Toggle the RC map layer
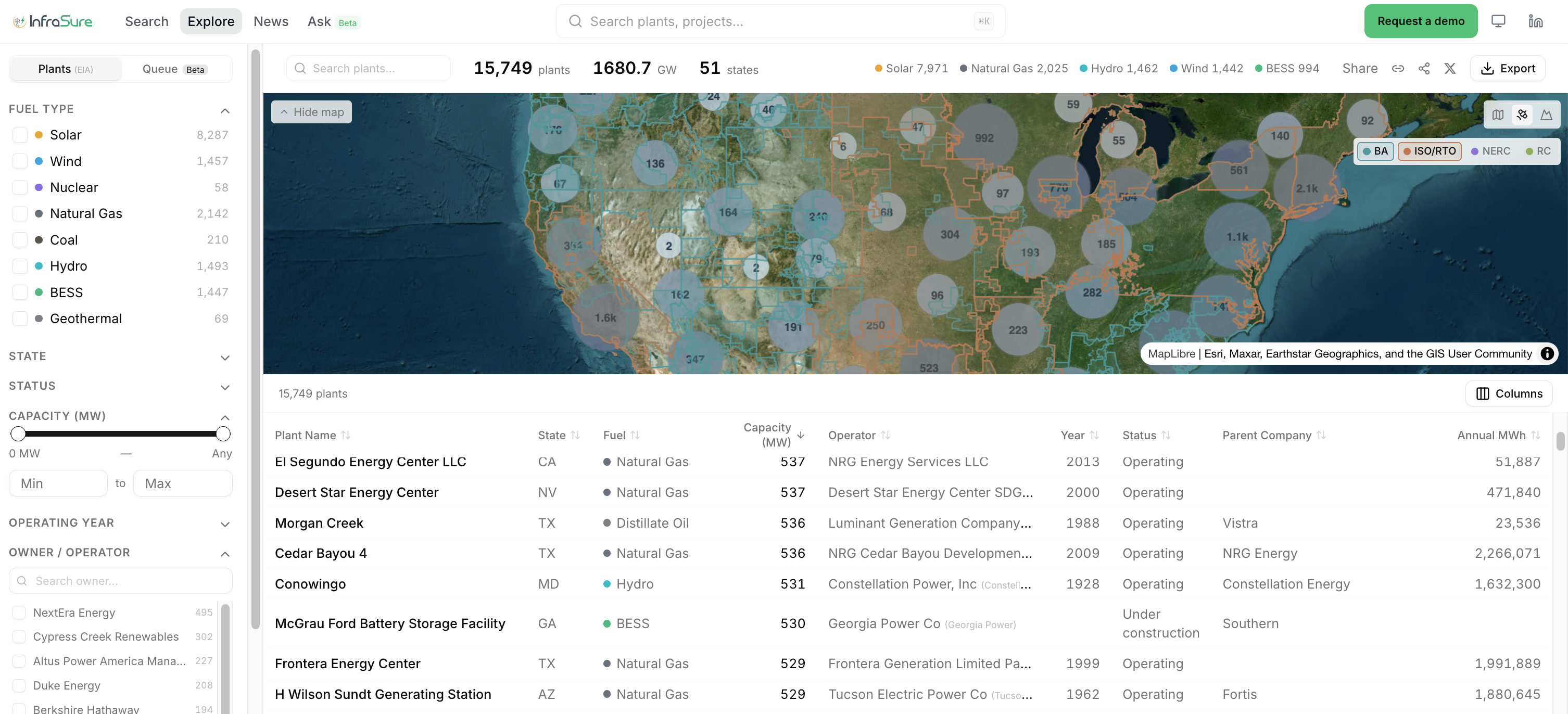 pos(1538,151)
